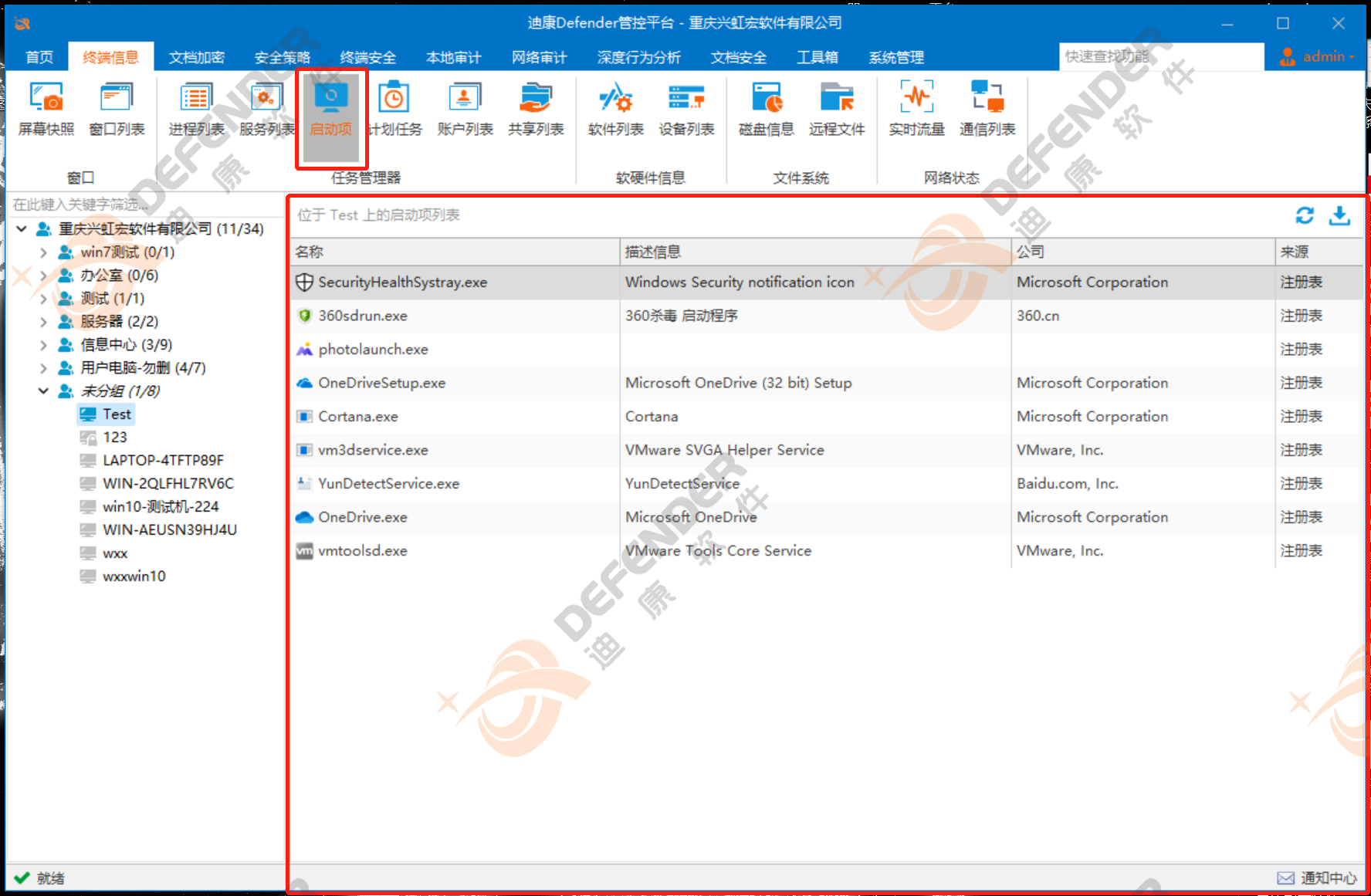This screenshot has height=896, width=1371.
Task: Click the SecurityHealthSystray.exe shield icon
Action: click(304, 282)
